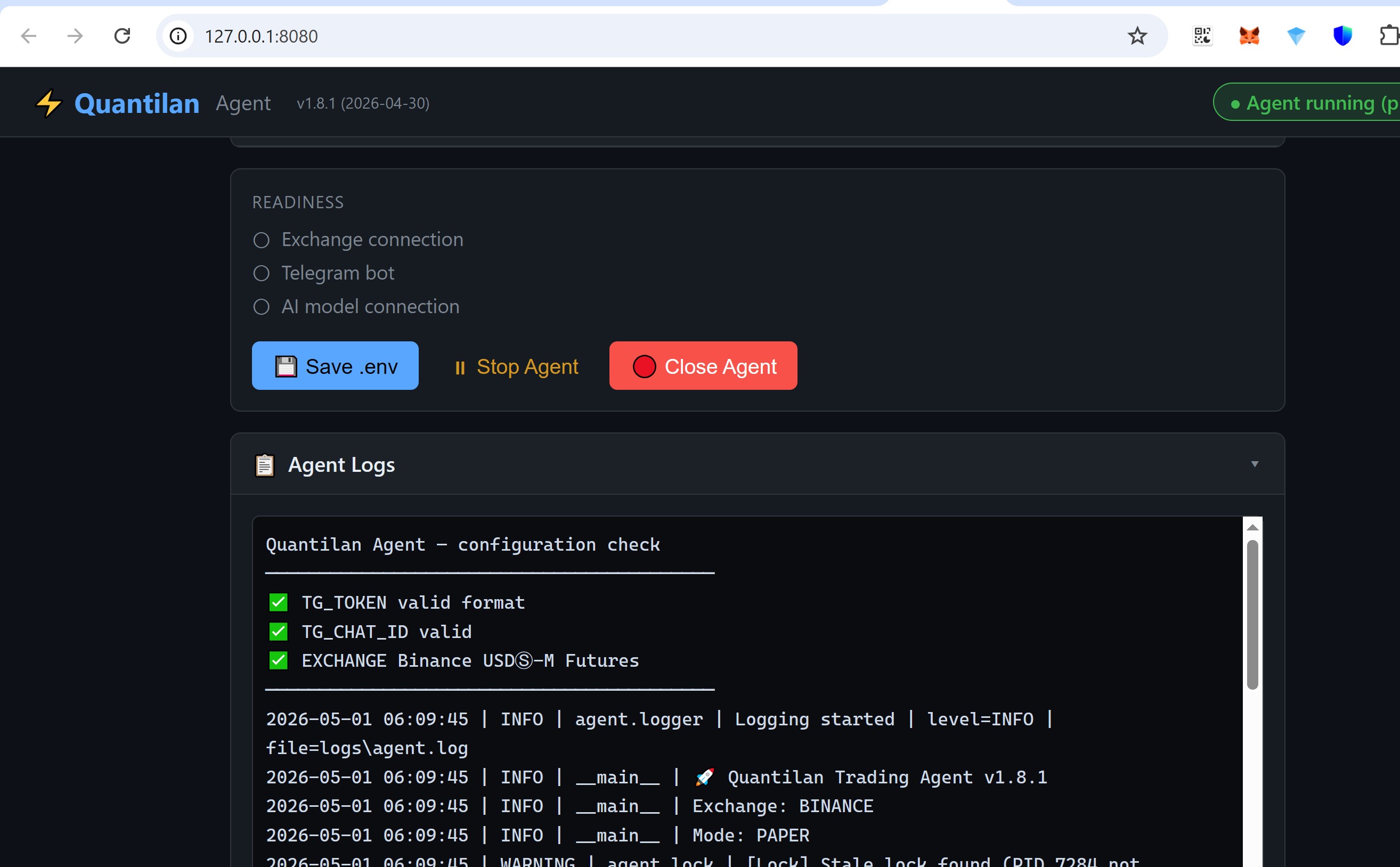Click the Agent Logs clipboard icon
Viewport: 1400px width, 867px height.
(x=264, y=465)
